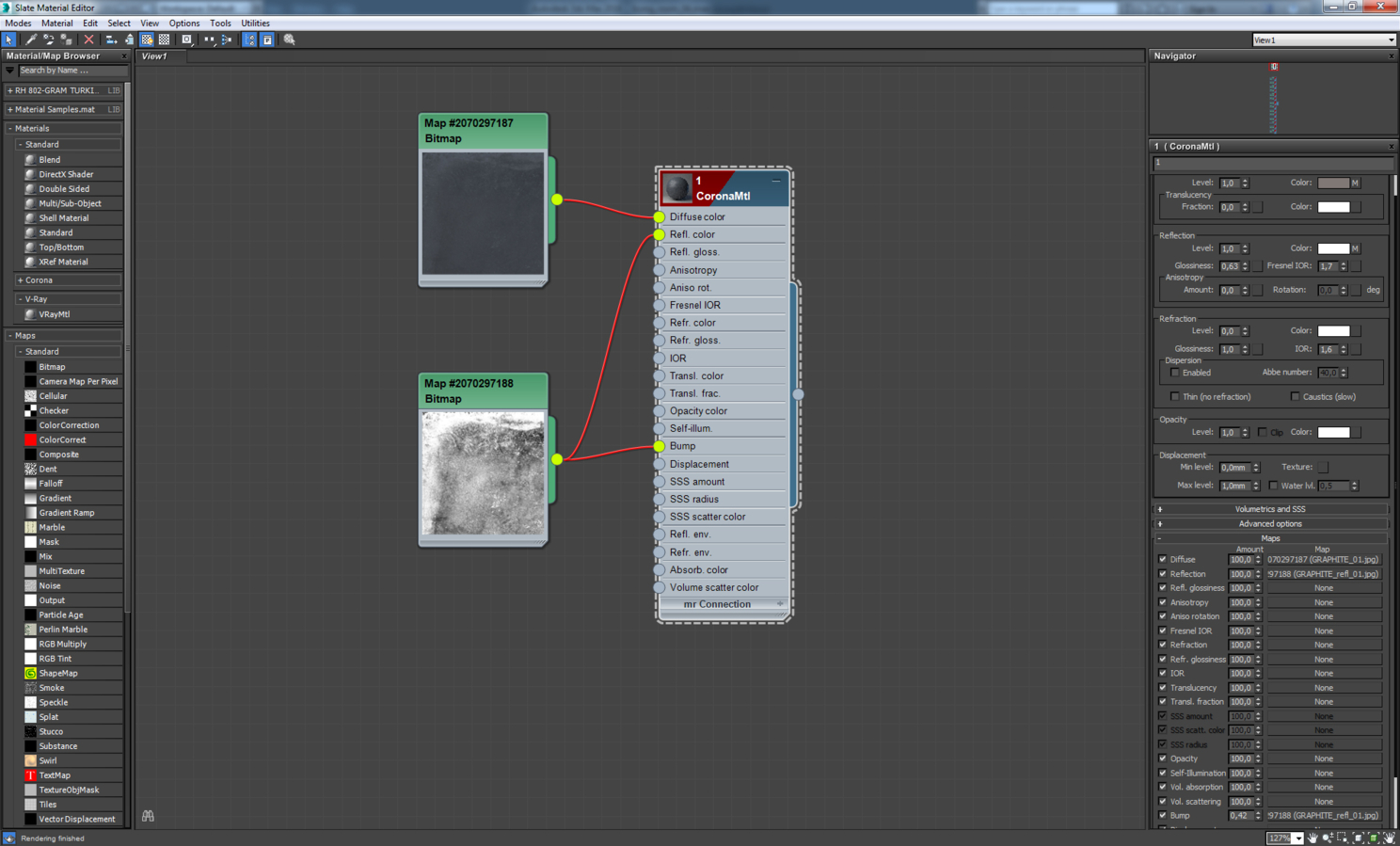The width and height of the screenshot is (1400, 846).
Task: Click the Displacement Texture slot button
Action: tap(1323, 467)
